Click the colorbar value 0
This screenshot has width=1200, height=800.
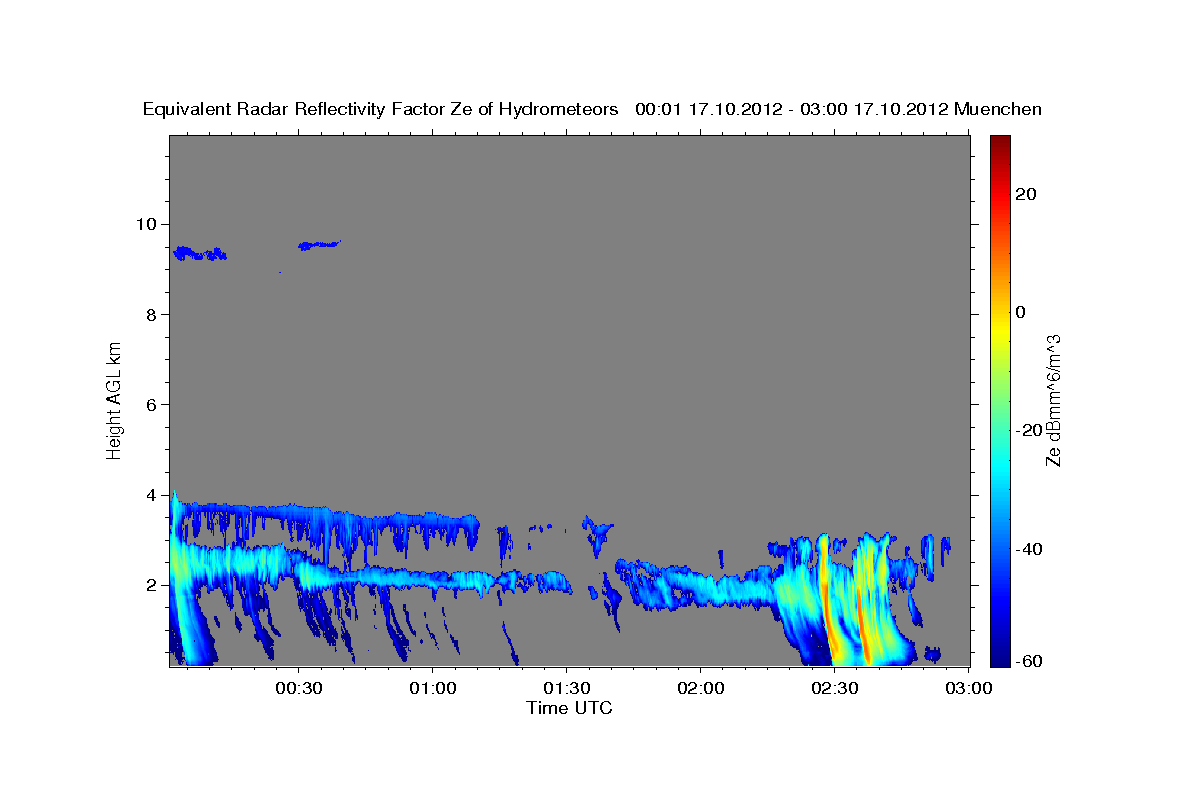pos(1021,312)
